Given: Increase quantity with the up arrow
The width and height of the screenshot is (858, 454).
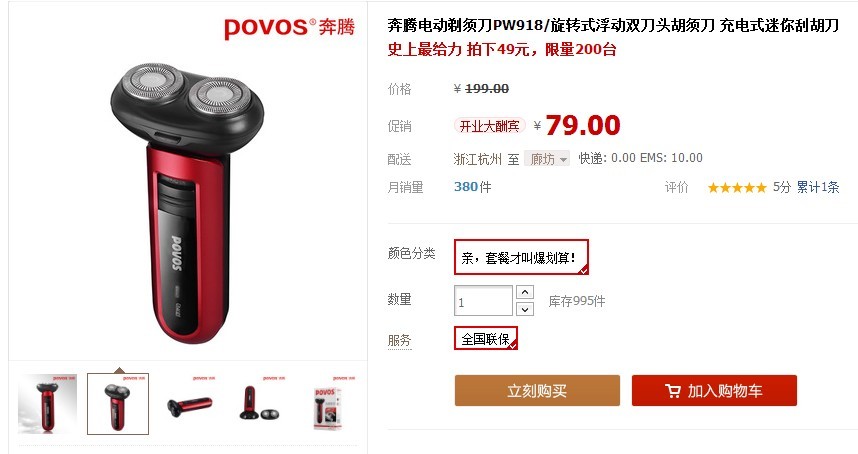Looking at the screenshot, I should [x=525, y=292].
